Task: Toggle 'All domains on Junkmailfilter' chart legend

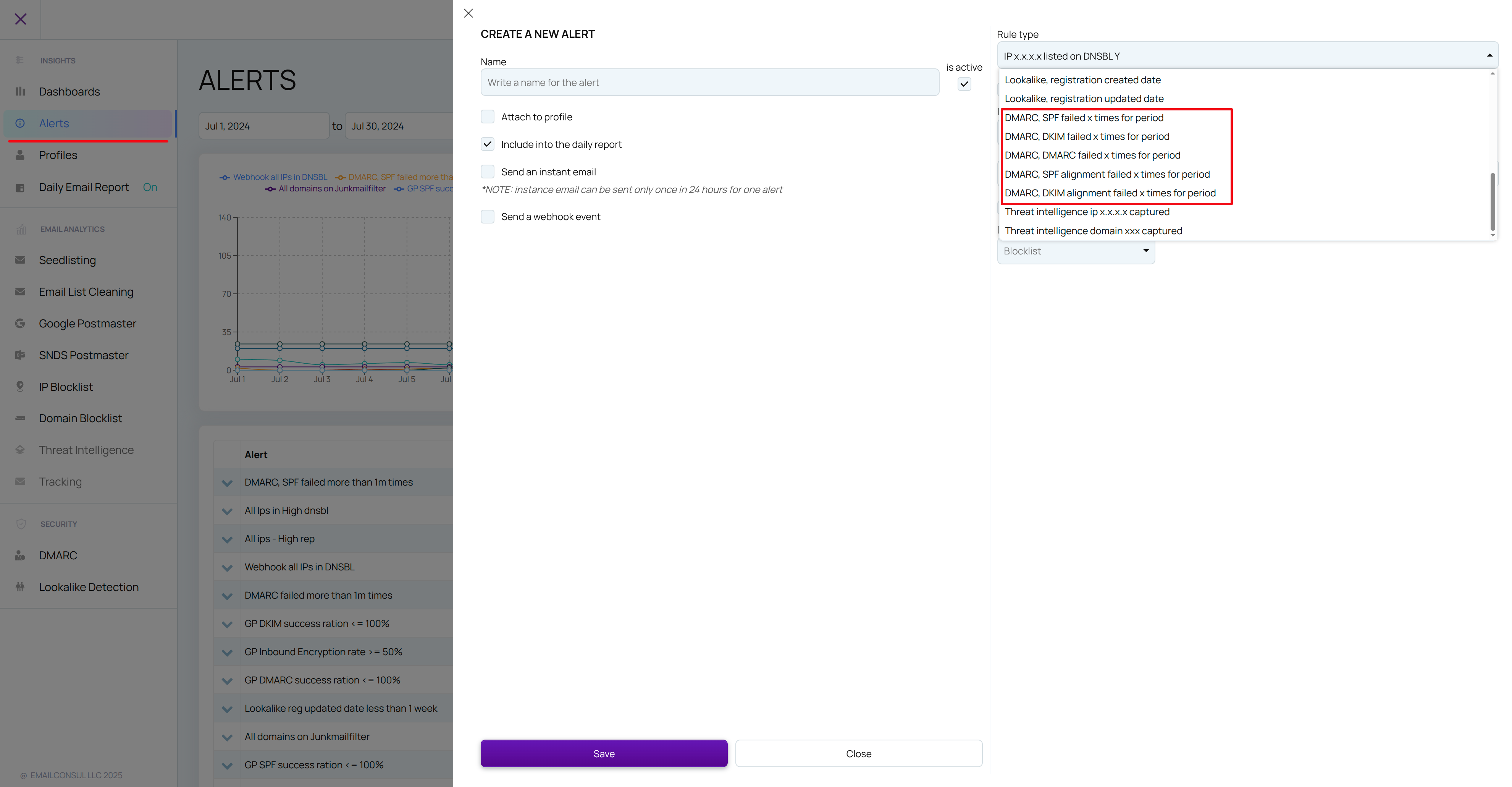Action: (x=325, y=188)
